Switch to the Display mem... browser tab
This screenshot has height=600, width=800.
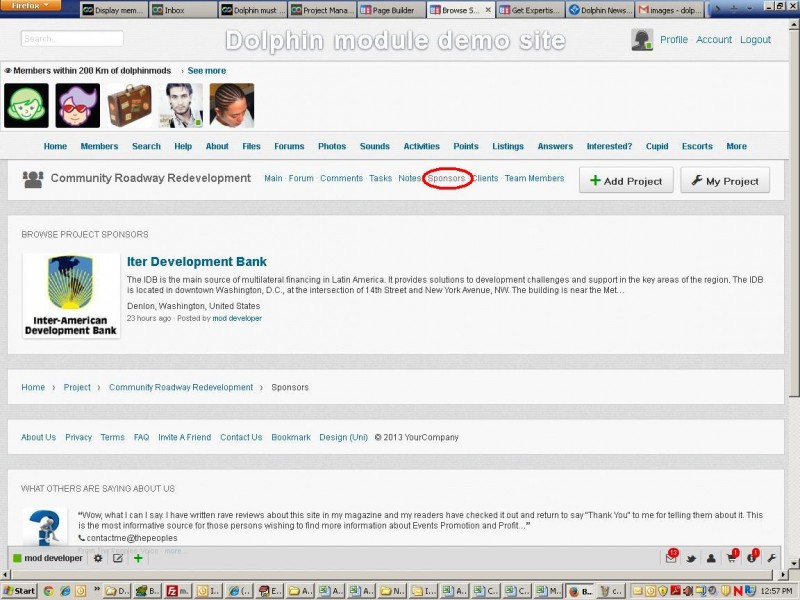tap(114, 10)
